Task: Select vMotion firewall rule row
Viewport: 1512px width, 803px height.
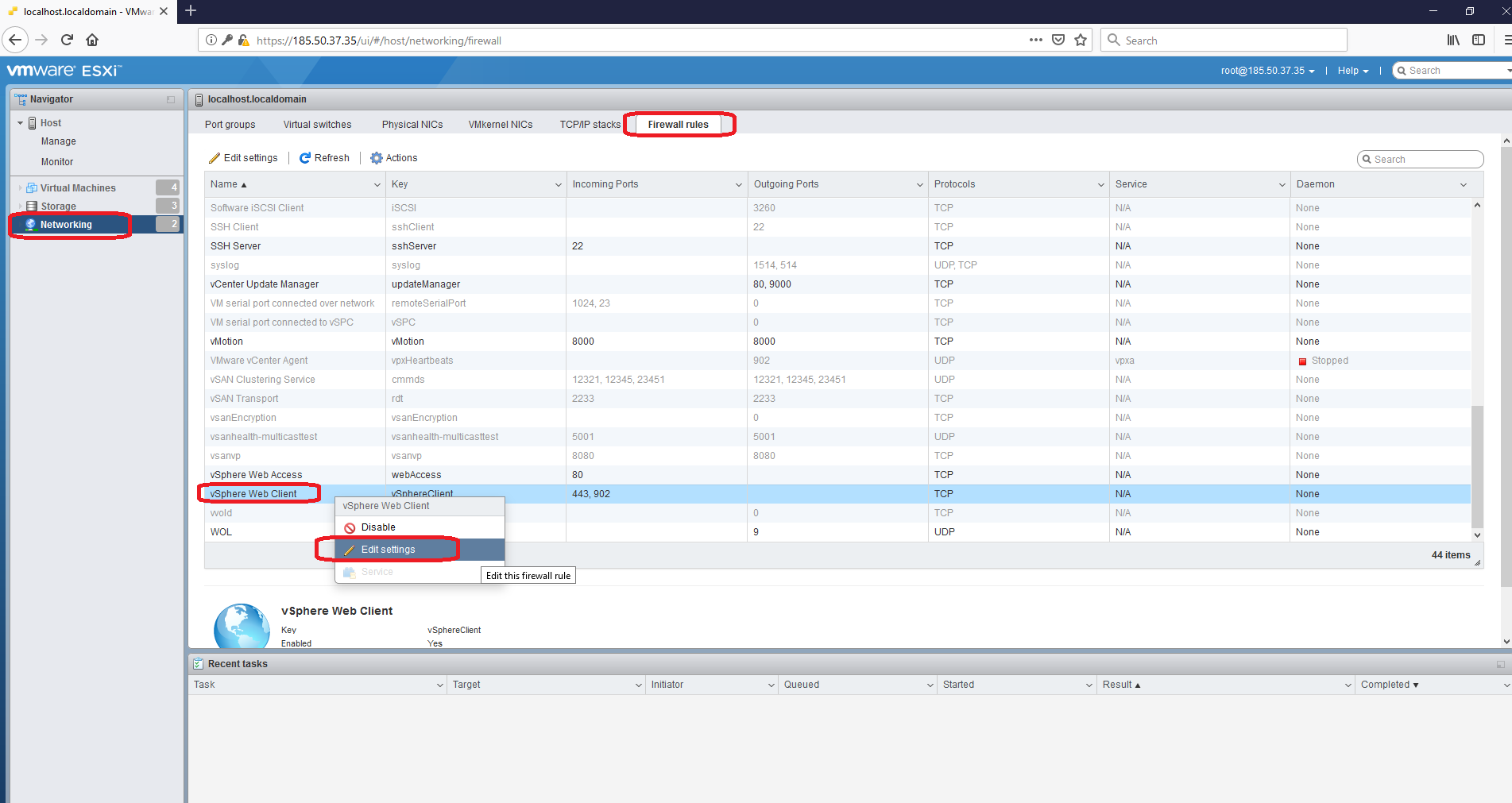Action: (837, 342)
